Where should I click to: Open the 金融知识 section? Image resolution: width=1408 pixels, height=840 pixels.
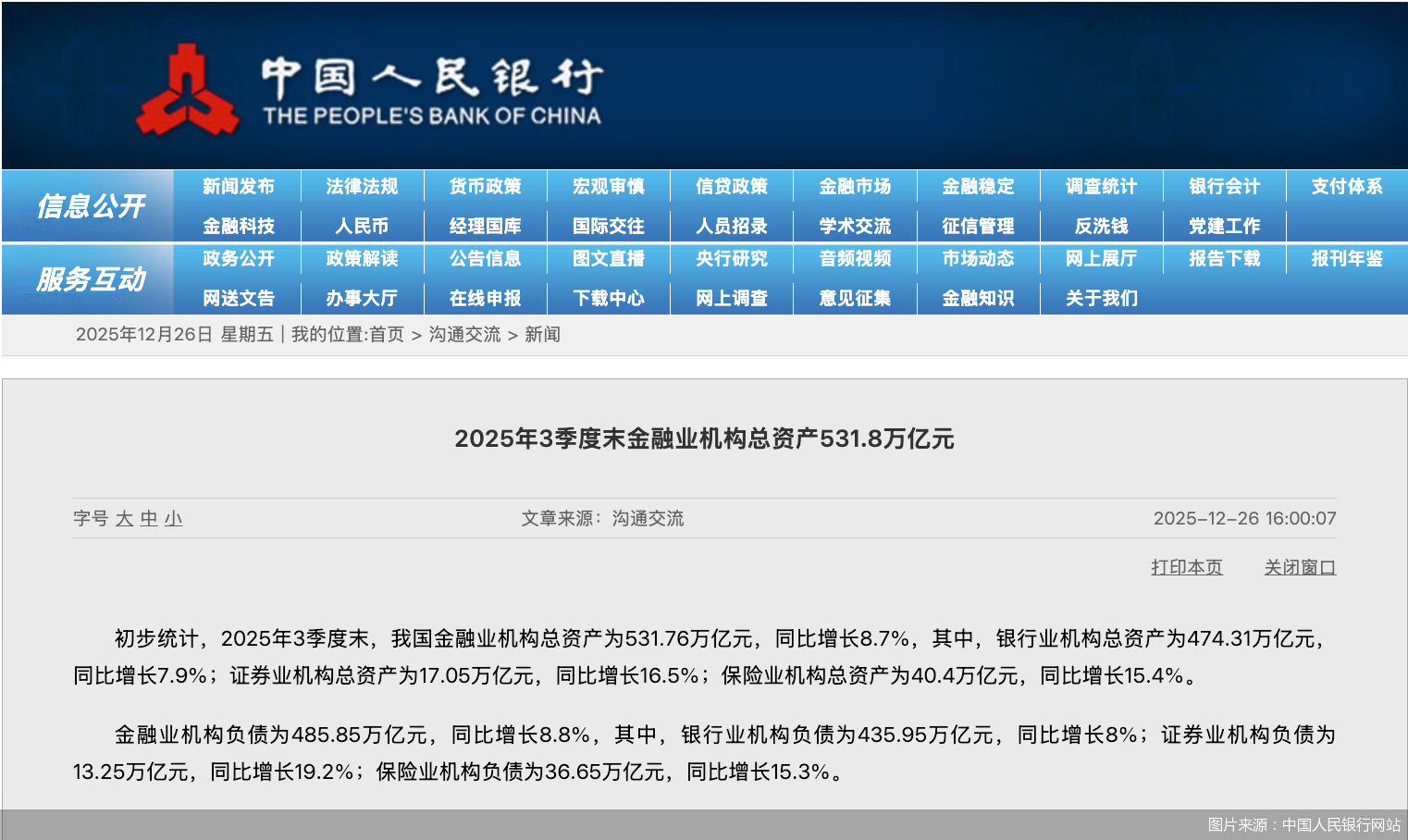[x=977, y=298]
